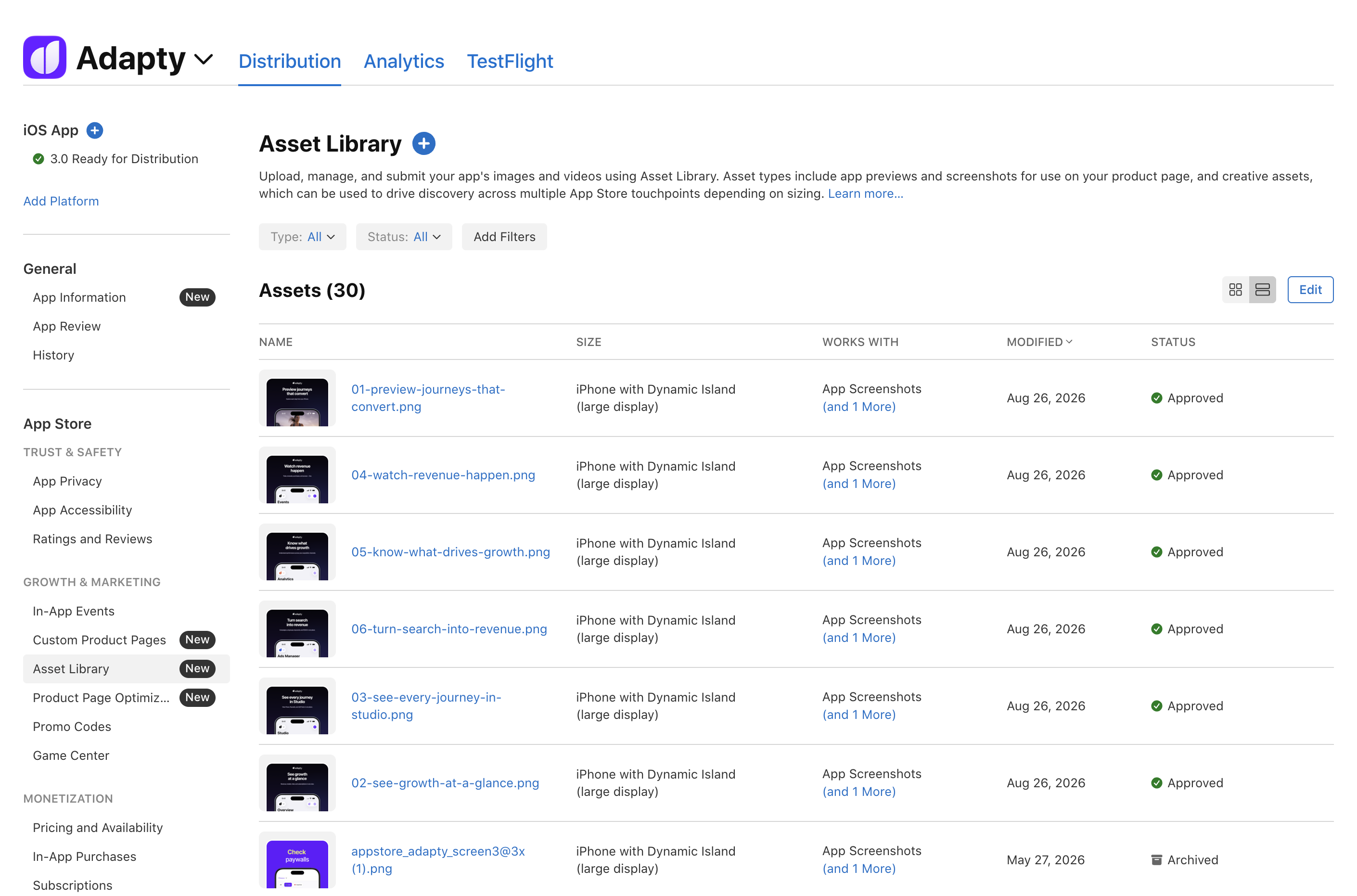
Task: Switch to list view of assets
Action: pos(1262,290)
